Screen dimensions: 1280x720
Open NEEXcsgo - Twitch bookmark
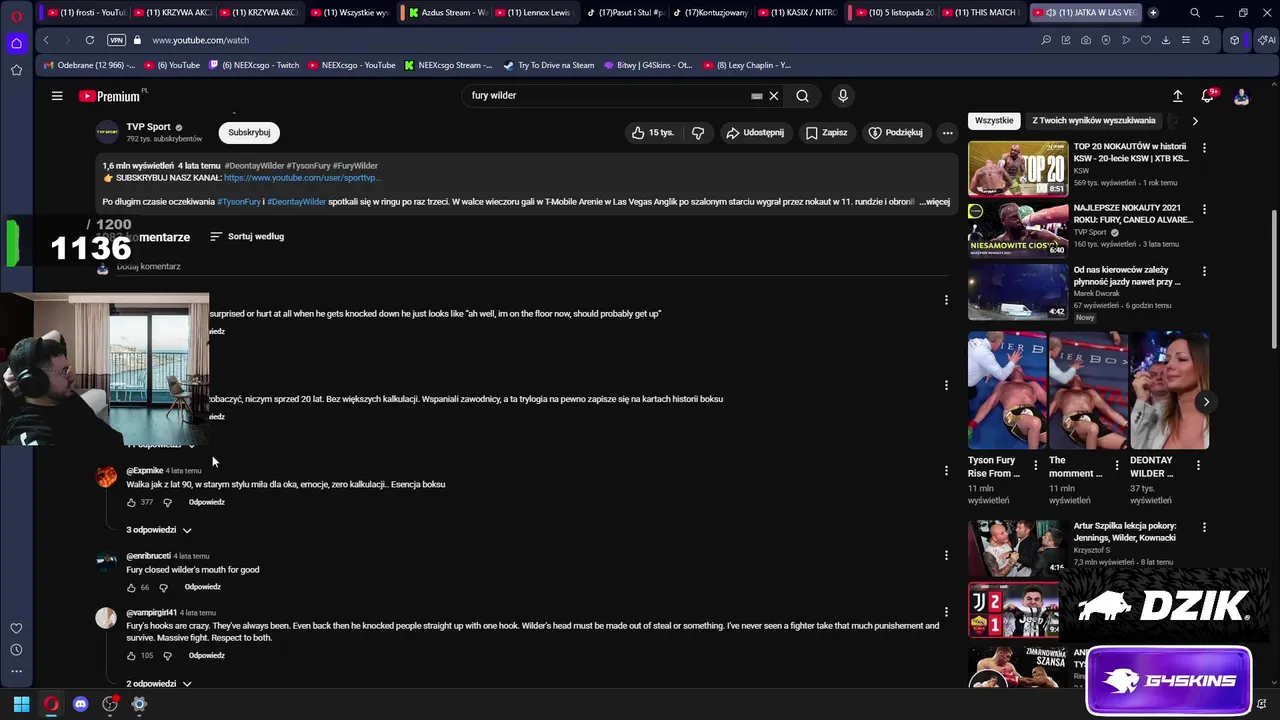coord(253,65)
